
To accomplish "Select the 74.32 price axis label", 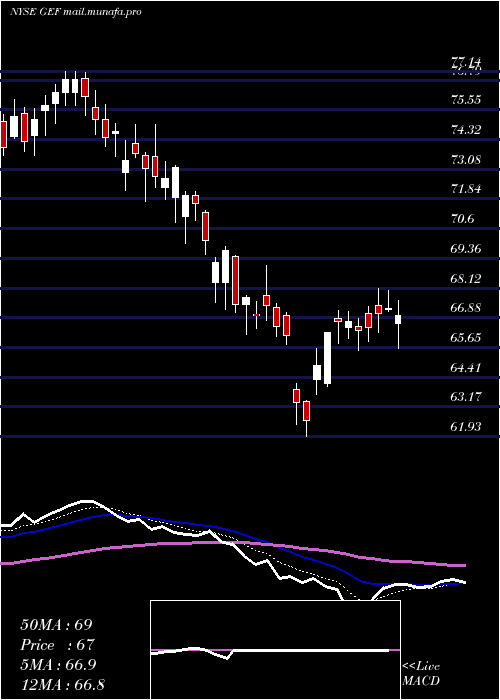I will click(x=466, y=129).
